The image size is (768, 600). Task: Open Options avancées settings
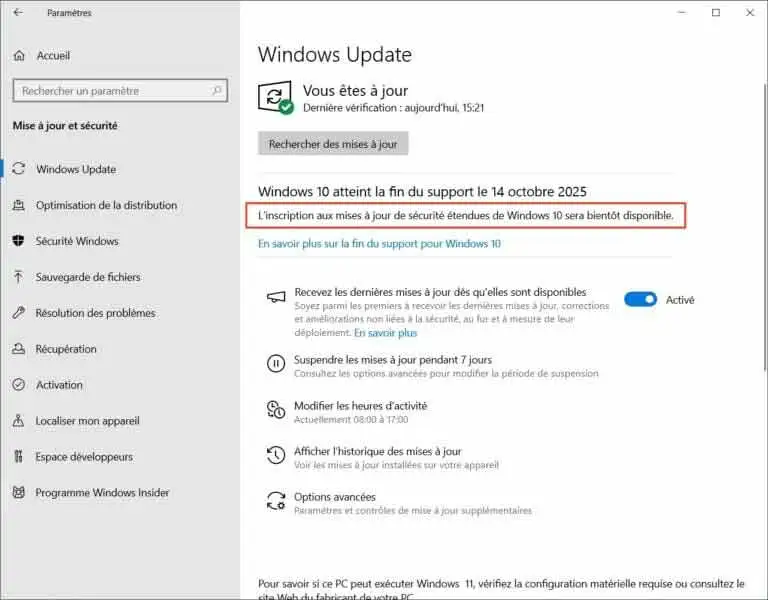pyautogui.click(x=335, y=497)
